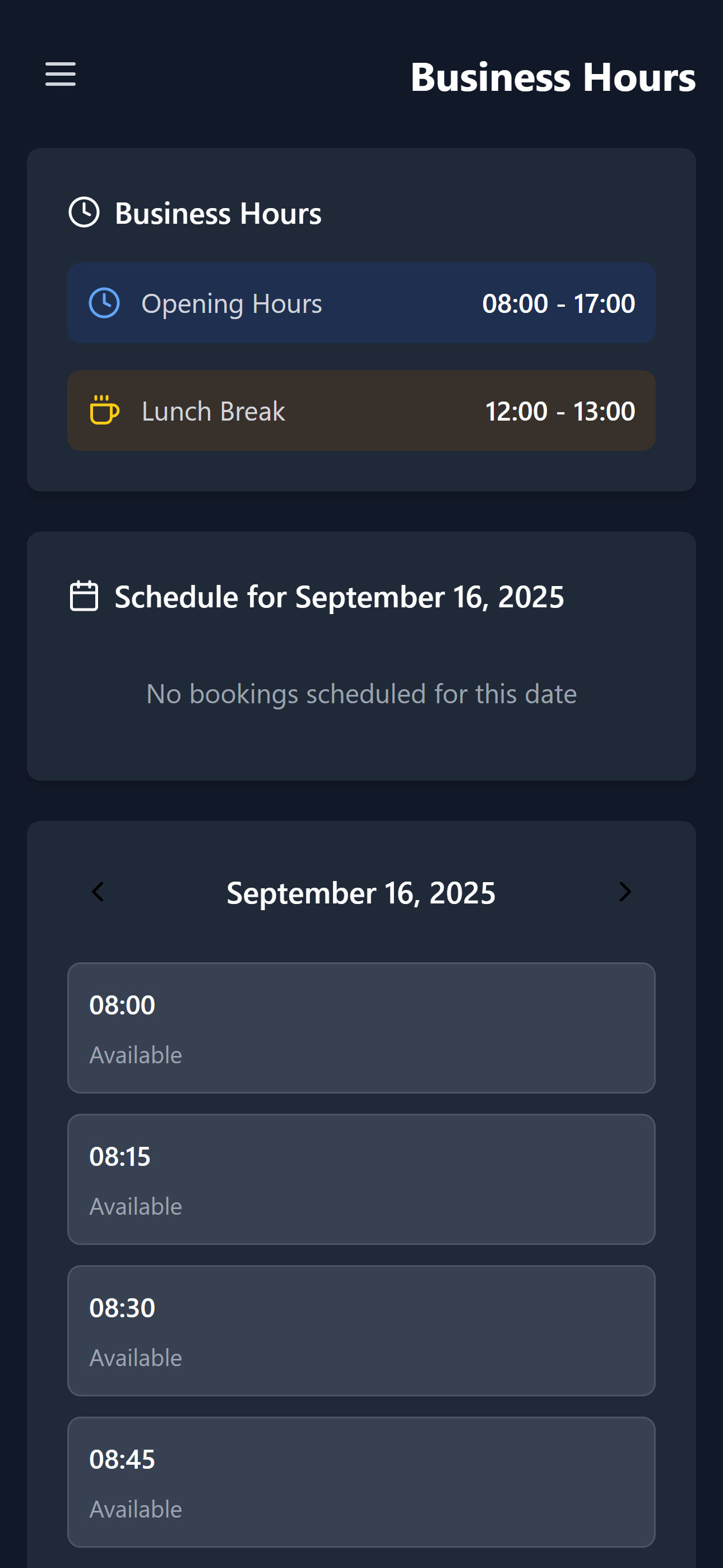Click the 12:00 - 13:00 lunch time range
This screenshot has height=1568, width=723.
point(559,412)
